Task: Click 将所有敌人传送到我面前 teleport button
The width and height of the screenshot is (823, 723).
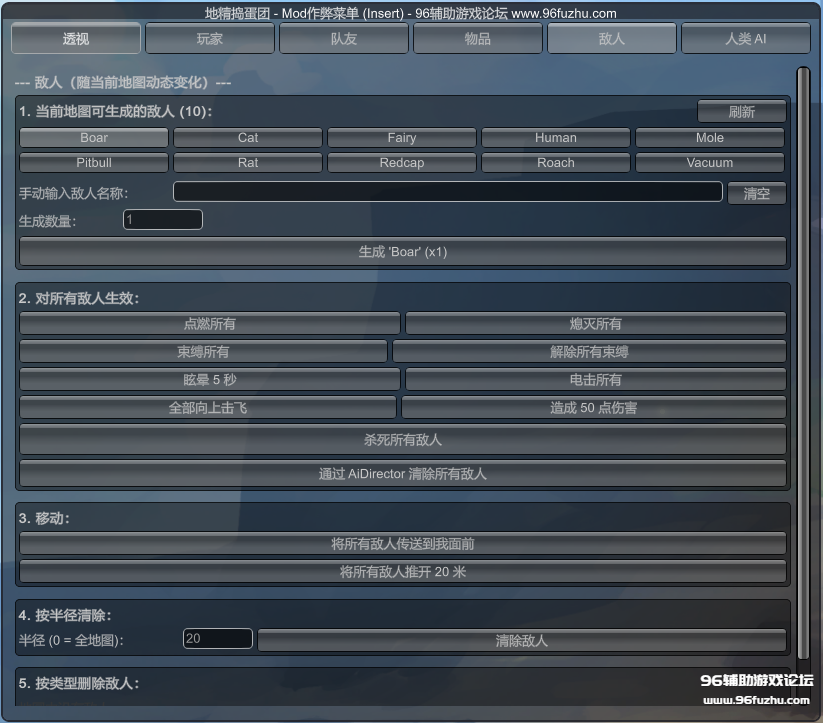Action: tap(403, 543)
